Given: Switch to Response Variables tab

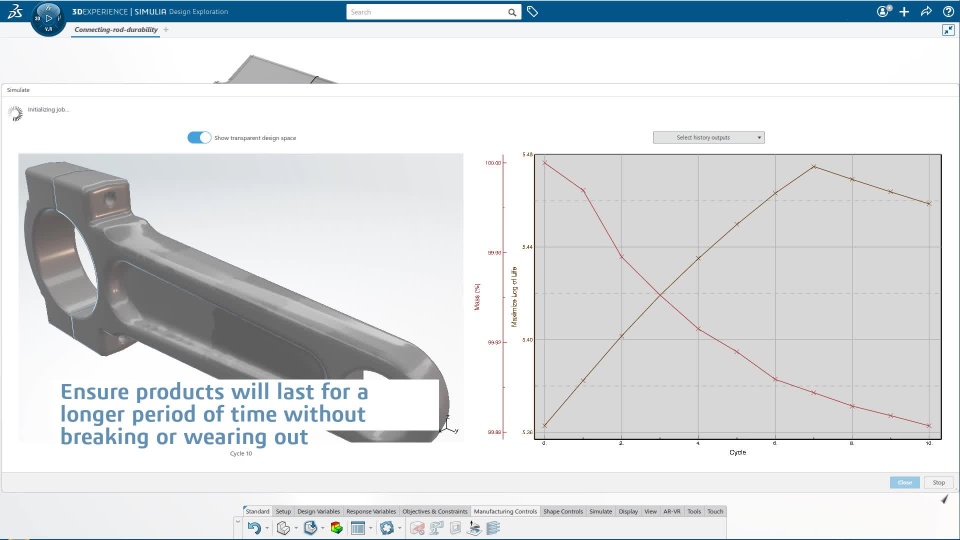Looking at the screenshot, I should click(371, 511).
